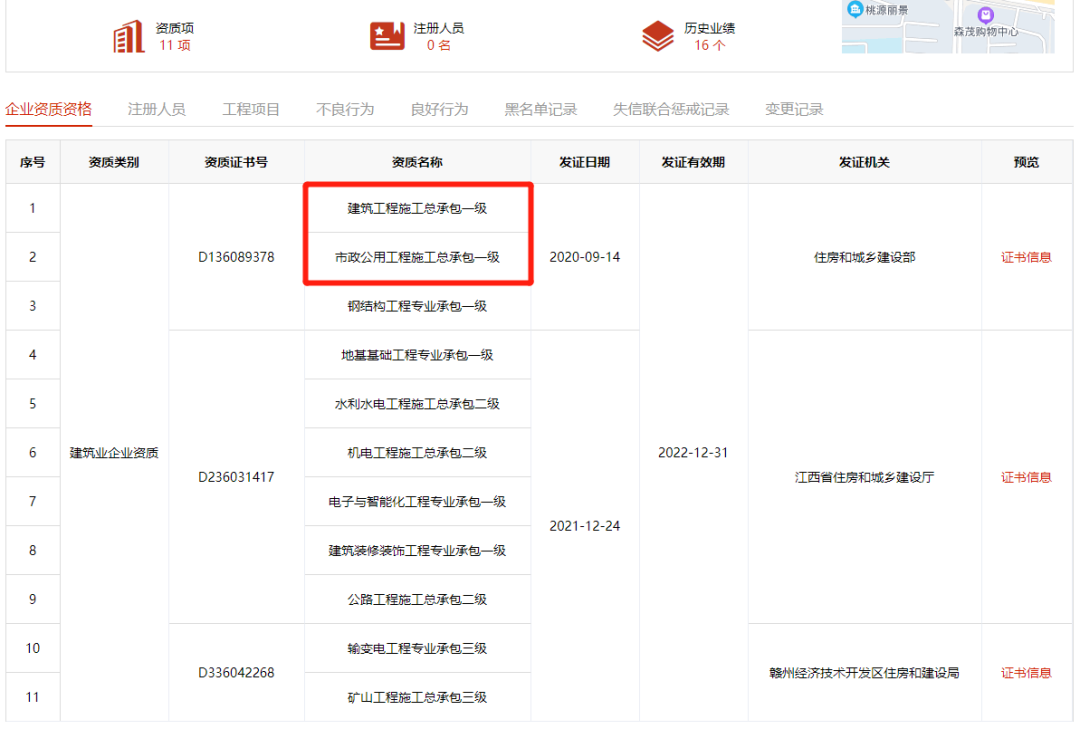Click the 11 项 qualification count
Screen dimensions: 1080x729
point(175,46)
